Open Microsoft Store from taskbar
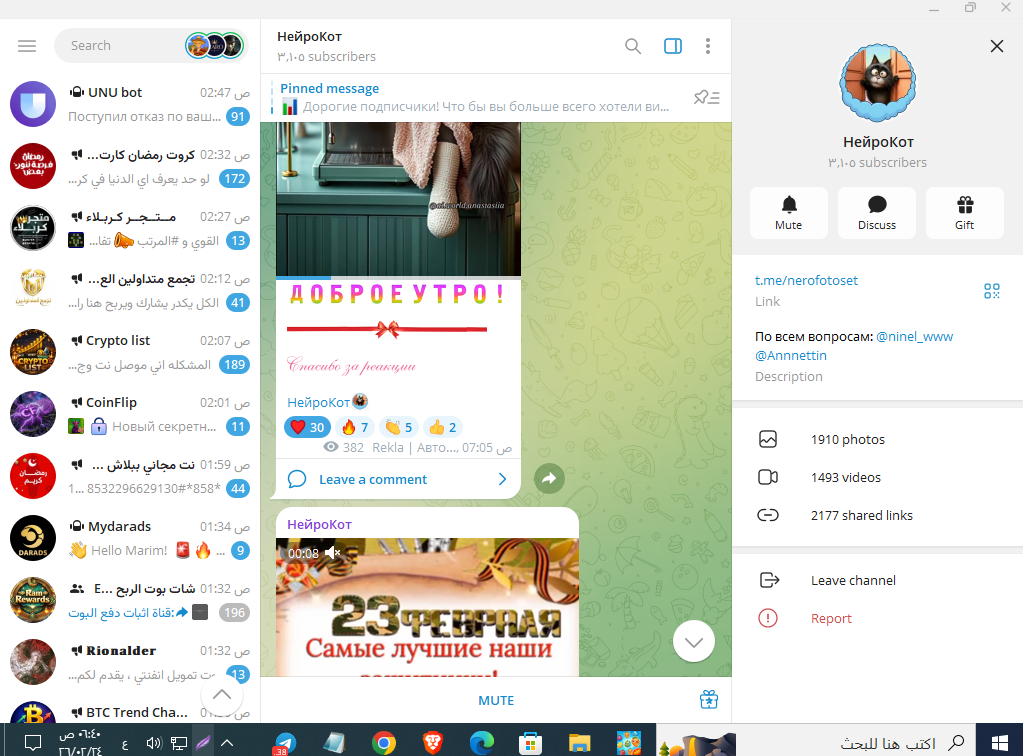 (530, 743)
